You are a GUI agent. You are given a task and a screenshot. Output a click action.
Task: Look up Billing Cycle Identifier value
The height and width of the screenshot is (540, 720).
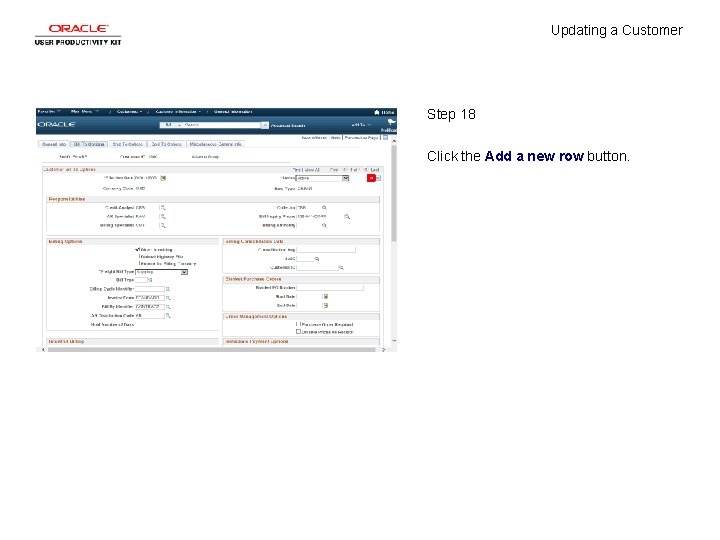click(x=168, y=289)
